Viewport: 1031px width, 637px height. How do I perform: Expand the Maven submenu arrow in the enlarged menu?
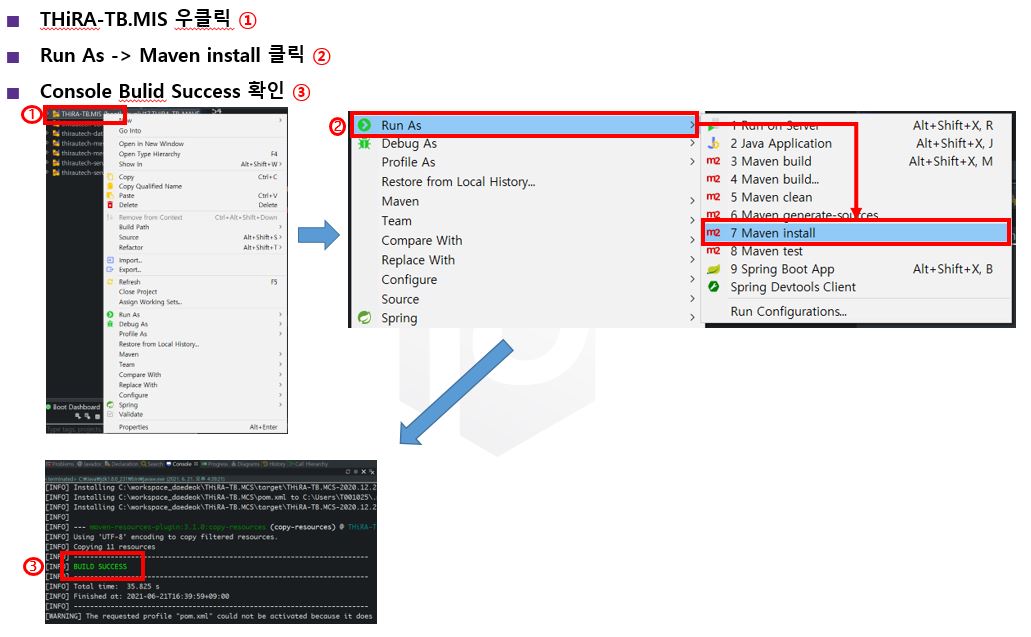click(691, 202)
